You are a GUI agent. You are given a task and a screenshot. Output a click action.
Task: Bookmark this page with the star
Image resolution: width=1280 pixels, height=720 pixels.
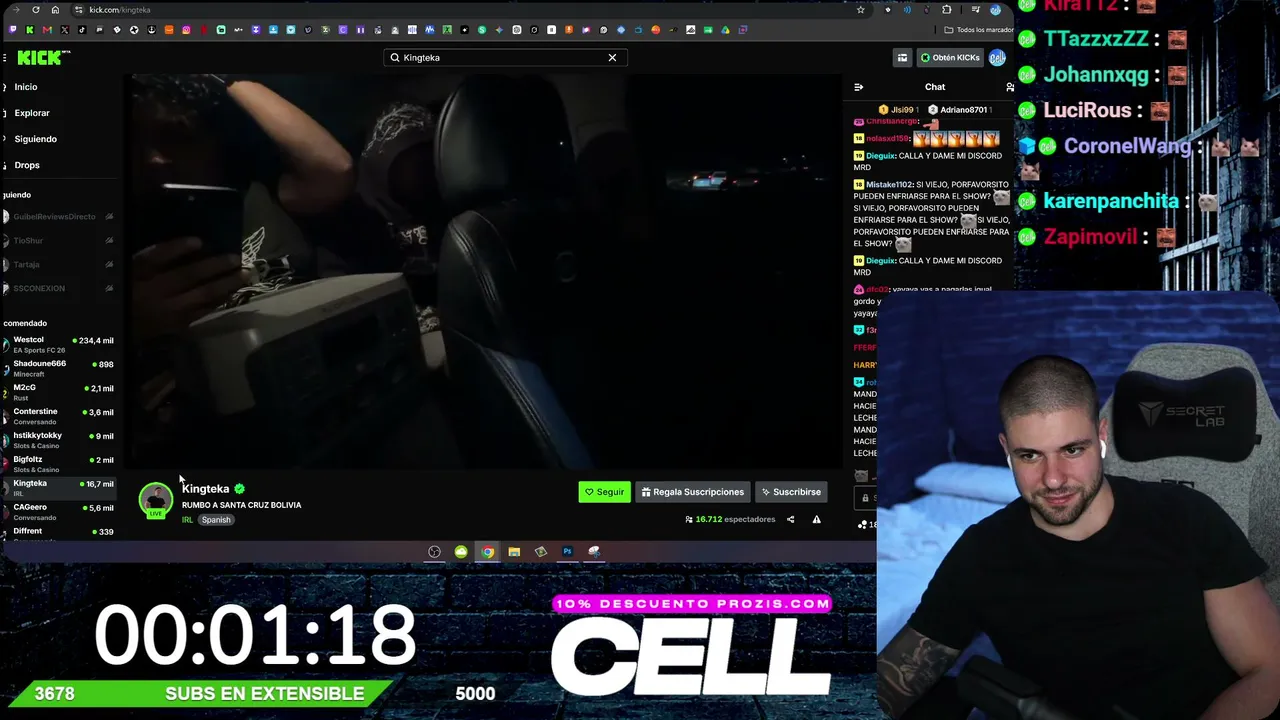860,10
